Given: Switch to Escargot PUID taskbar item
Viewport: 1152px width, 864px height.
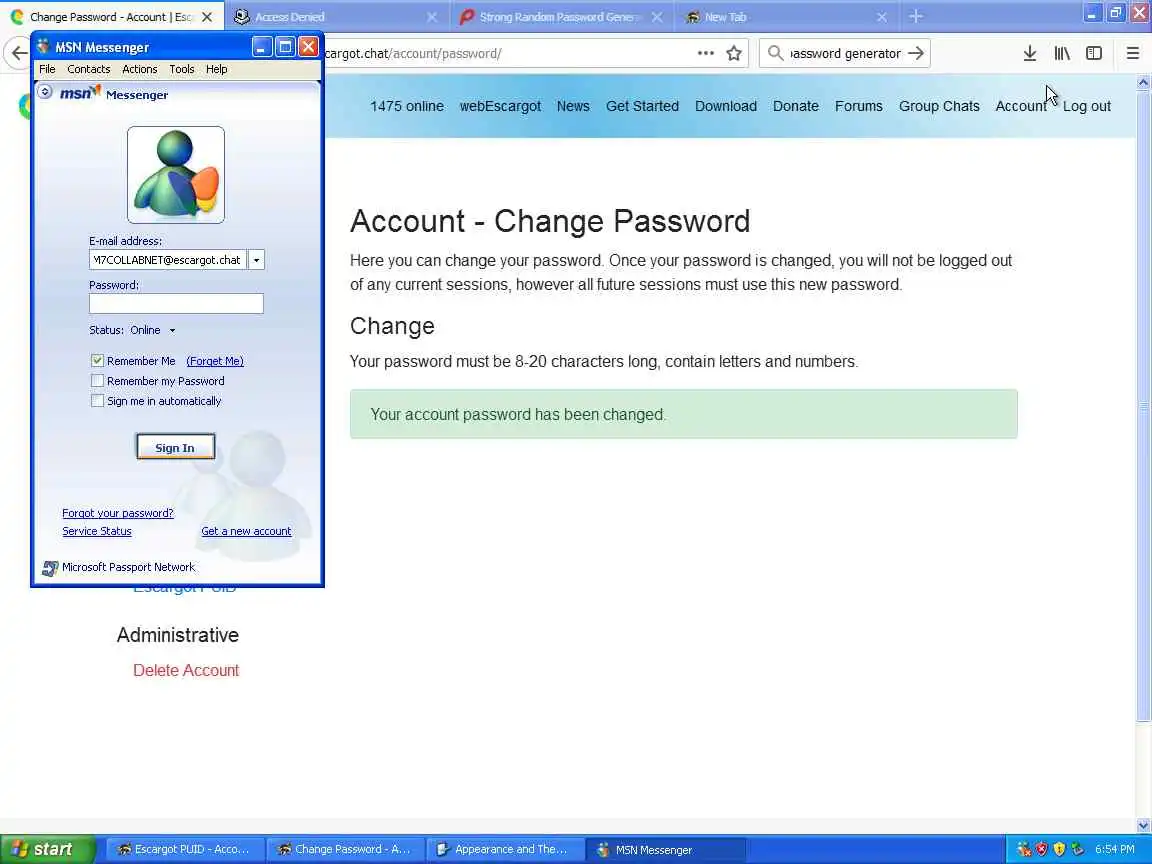Looking at the screenshot, I should point(185,849).
